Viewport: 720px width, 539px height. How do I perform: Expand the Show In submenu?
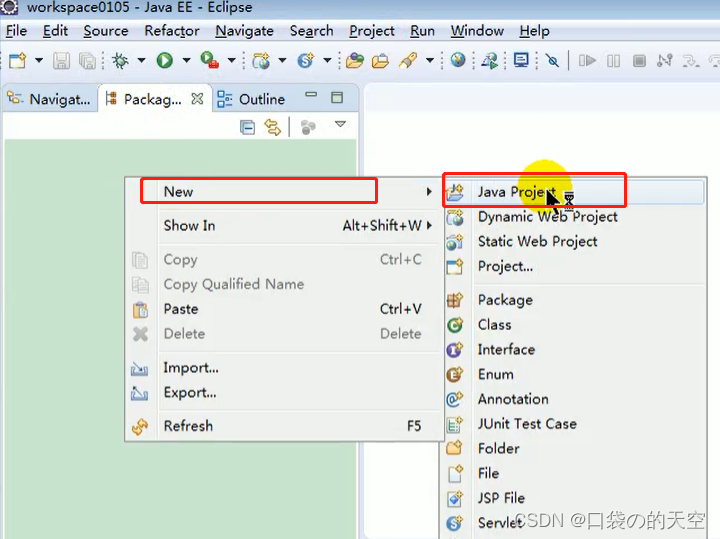[x=284, y=225]
